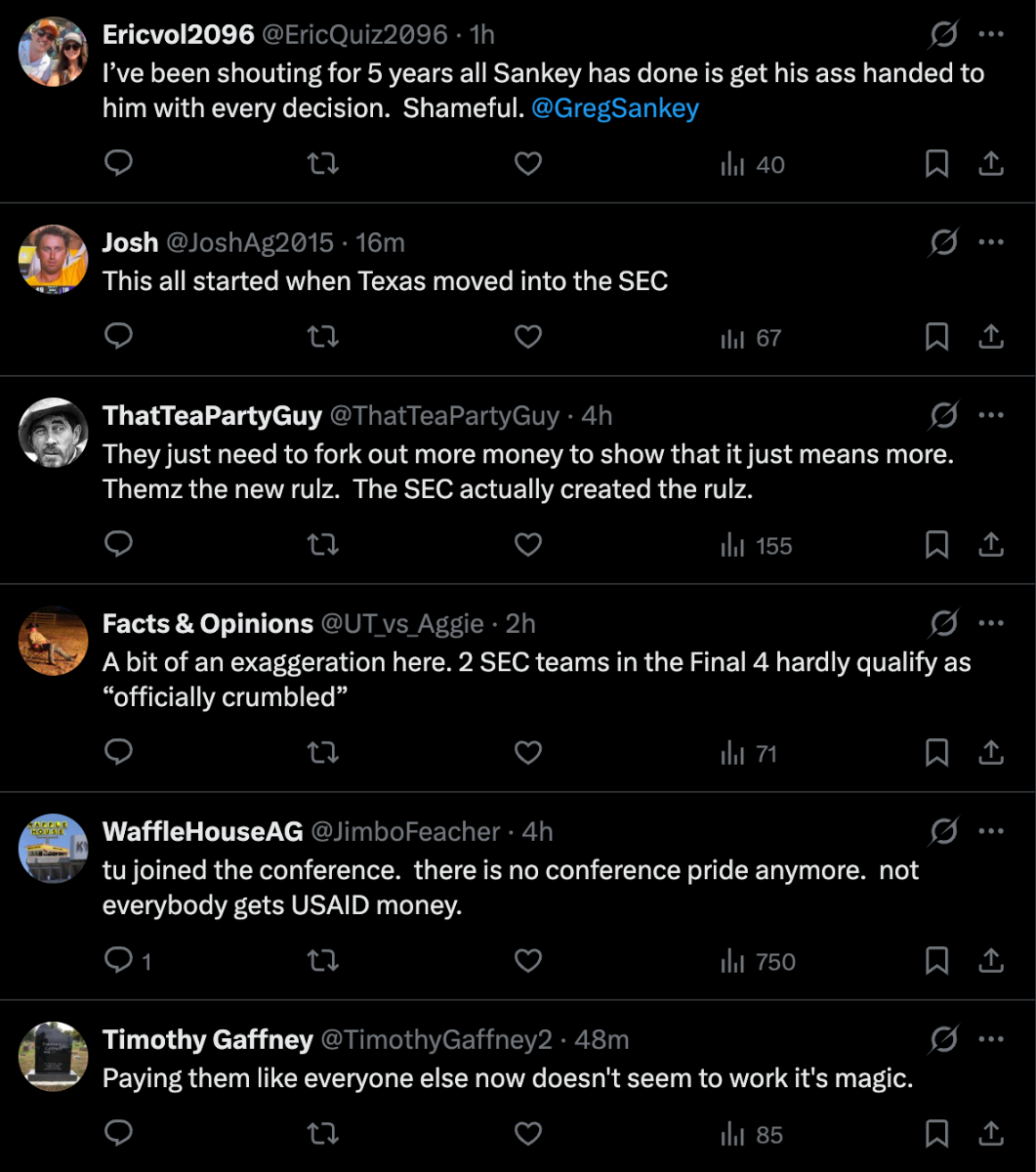Like Timothy Gaffney's tweet
The image size is (1036, 1172).
tap(528, 1134)
